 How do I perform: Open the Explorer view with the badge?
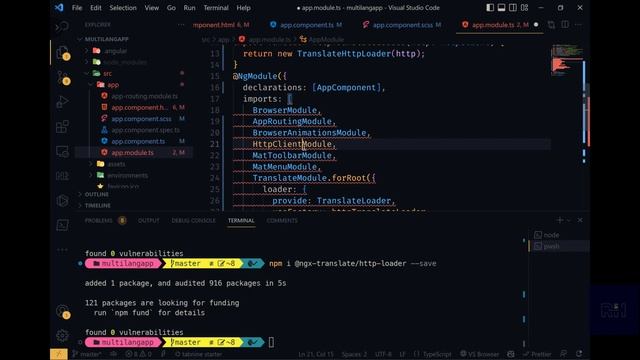point(62,53)
